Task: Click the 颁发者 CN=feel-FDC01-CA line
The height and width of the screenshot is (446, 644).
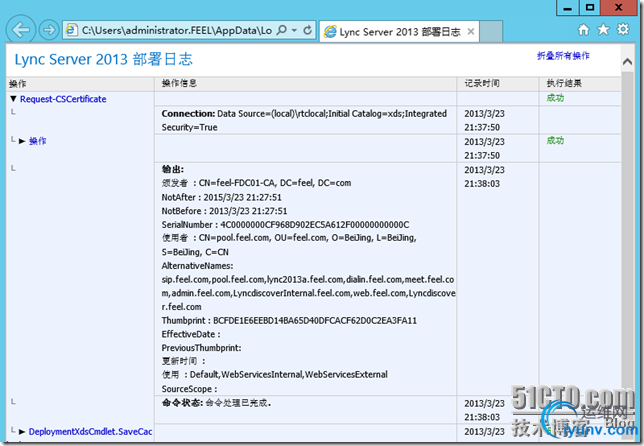Action: (x=256, y=183)
